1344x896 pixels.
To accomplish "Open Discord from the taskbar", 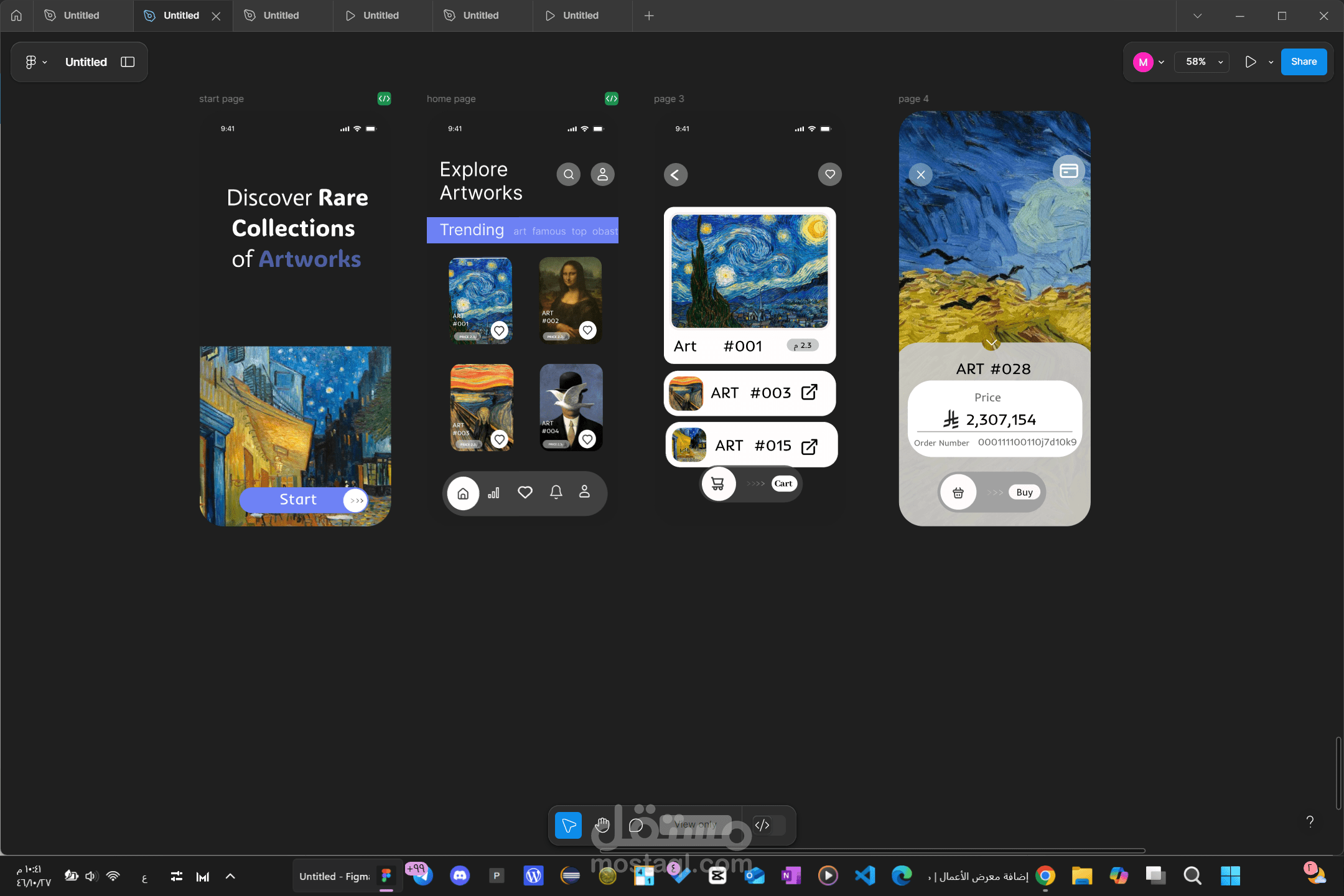I will (x=460, y=876).
